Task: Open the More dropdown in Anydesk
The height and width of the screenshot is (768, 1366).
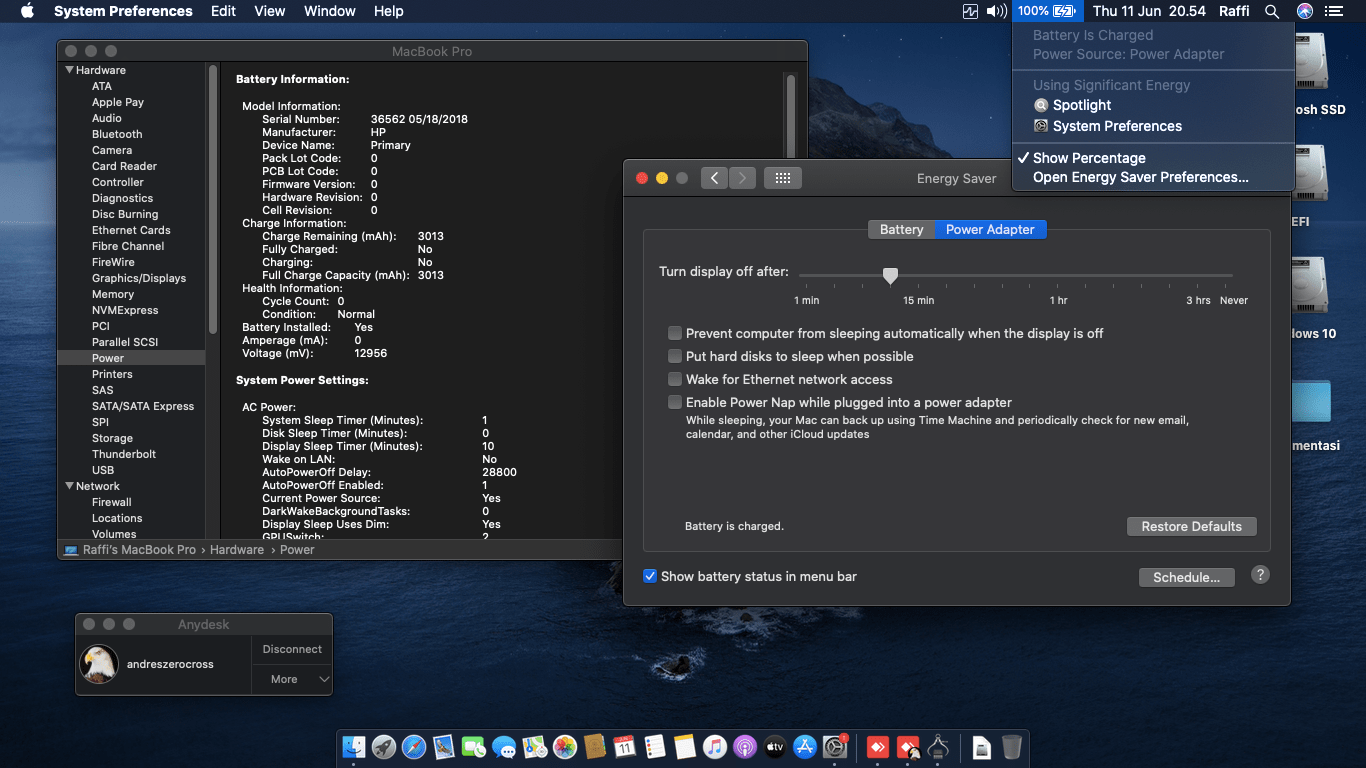Action: (x=292, y=679)
